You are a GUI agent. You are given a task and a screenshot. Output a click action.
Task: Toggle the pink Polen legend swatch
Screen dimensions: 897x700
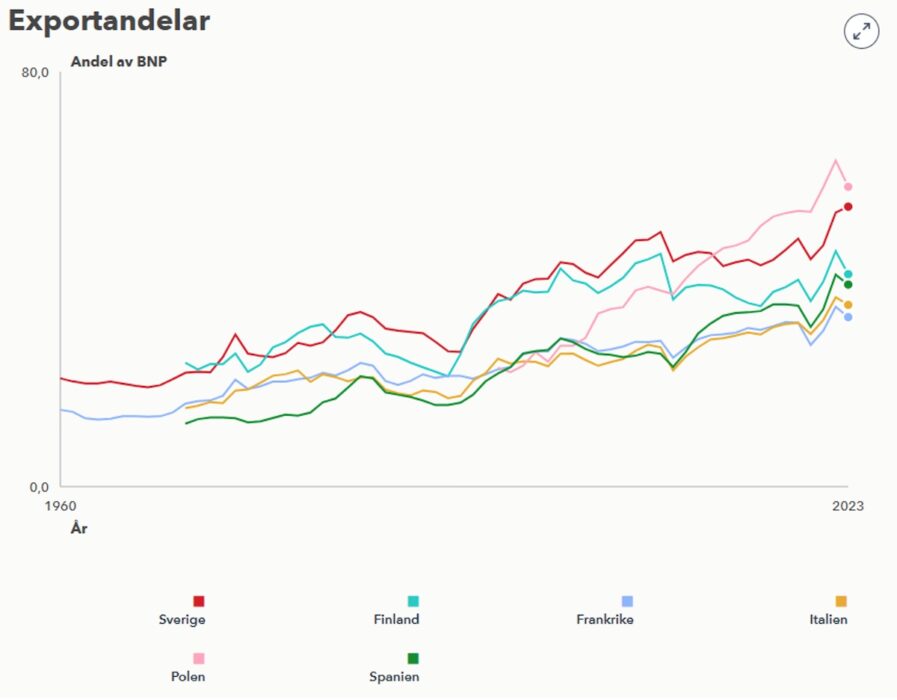tap(199, 658)
